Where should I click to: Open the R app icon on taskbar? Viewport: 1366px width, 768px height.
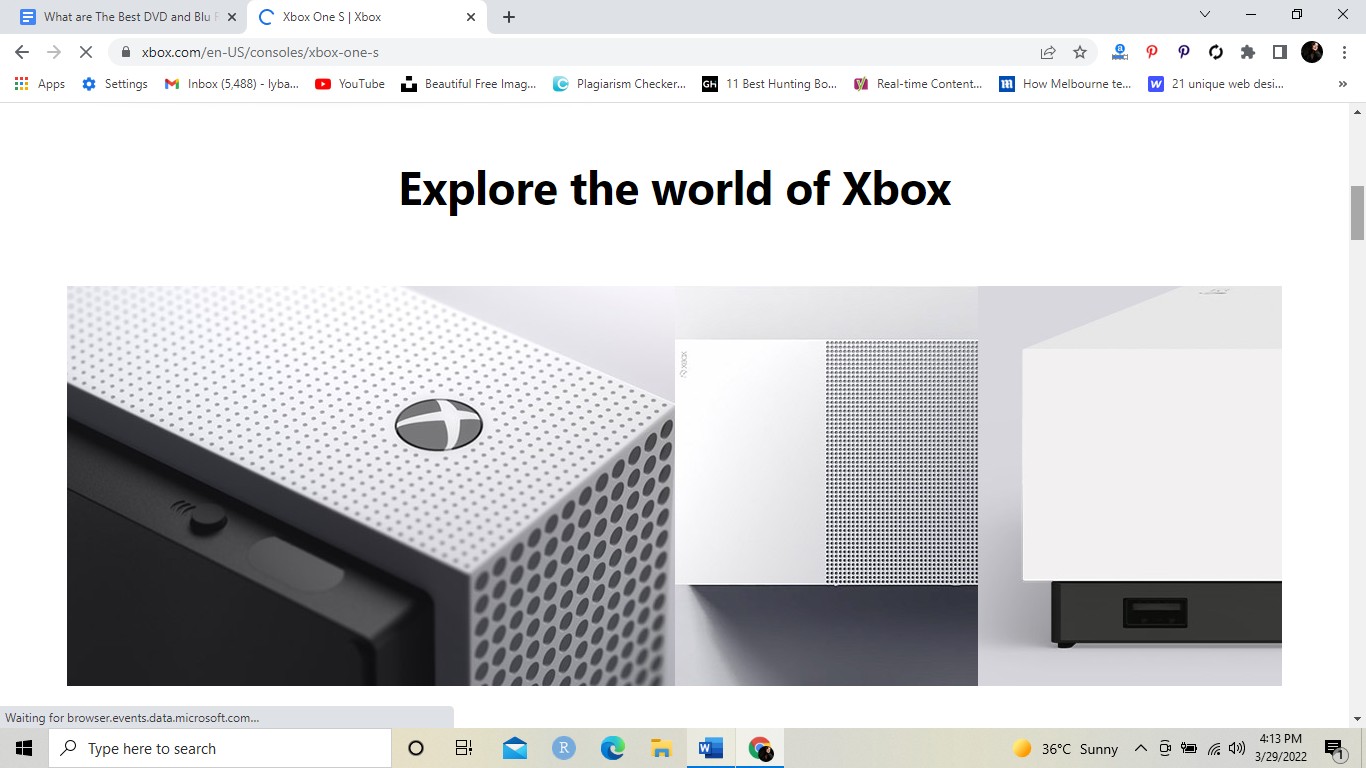pos(564,748)
